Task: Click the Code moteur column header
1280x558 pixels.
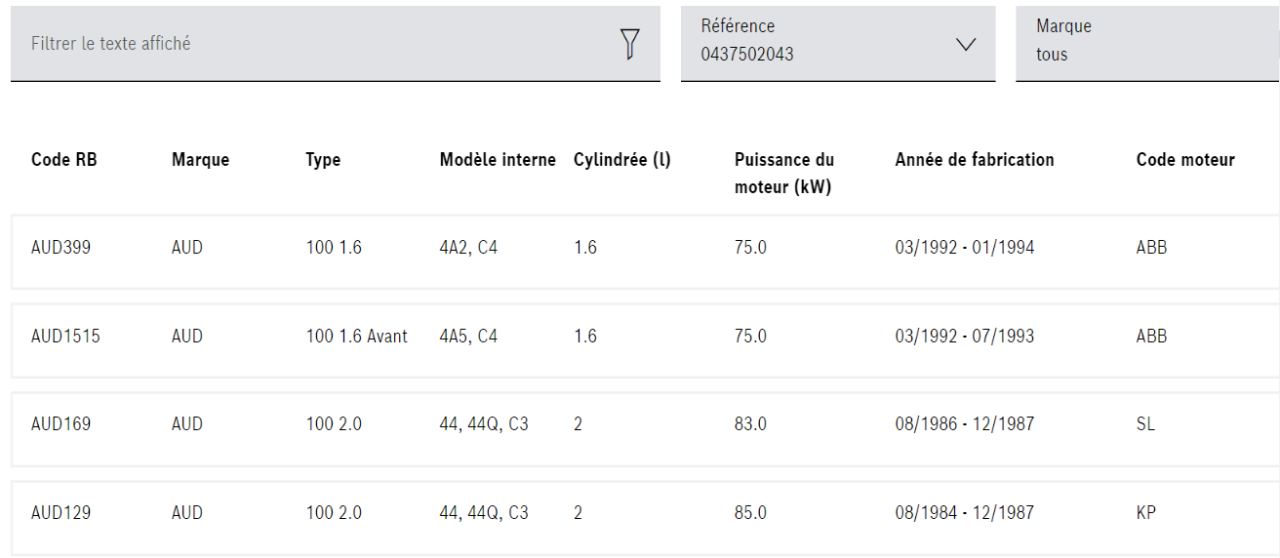Action: pos(1185,160)
